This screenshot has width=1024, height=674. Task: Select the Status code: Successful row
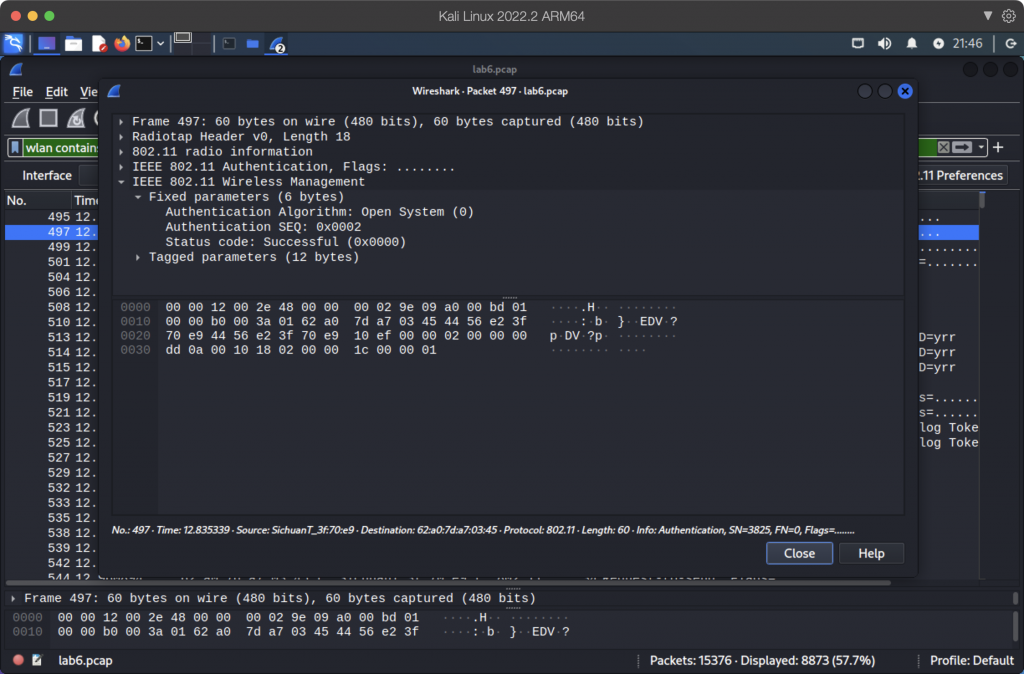285,242
